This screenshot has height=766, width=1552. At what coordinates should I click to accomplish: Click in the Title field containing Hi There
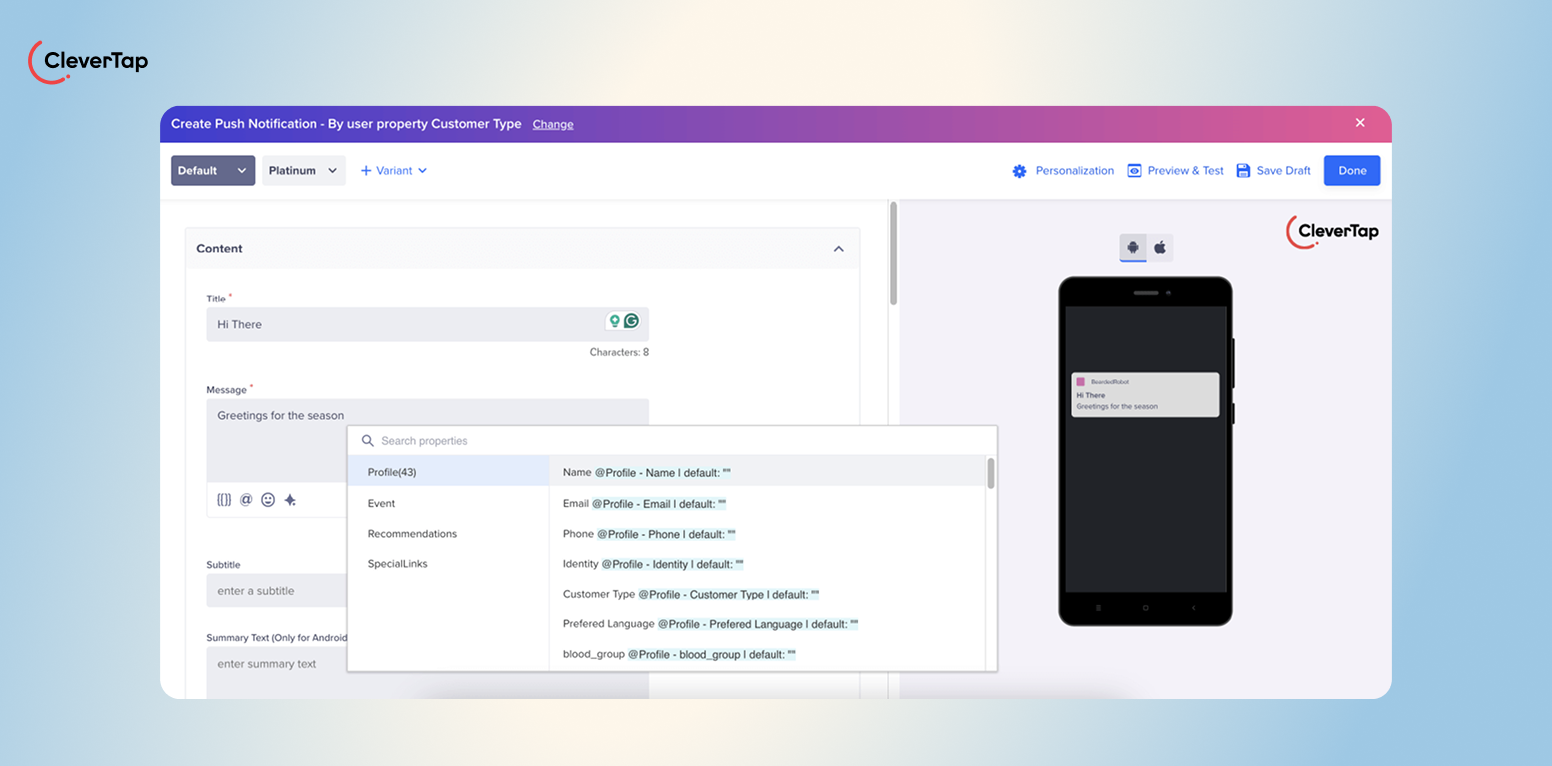428,324
